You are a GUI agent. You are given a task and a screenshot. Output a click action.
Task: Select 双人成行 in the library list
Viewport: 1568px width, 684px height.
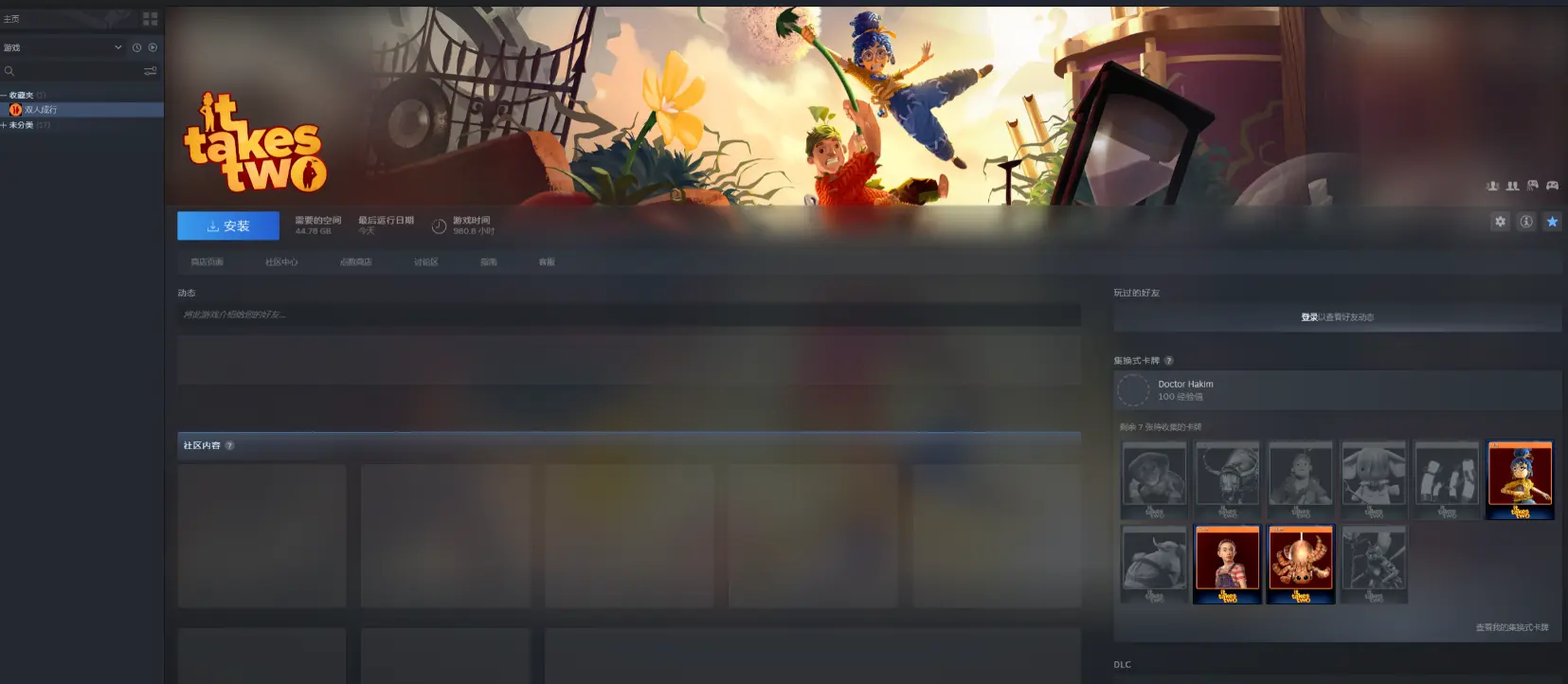(82, 110)
